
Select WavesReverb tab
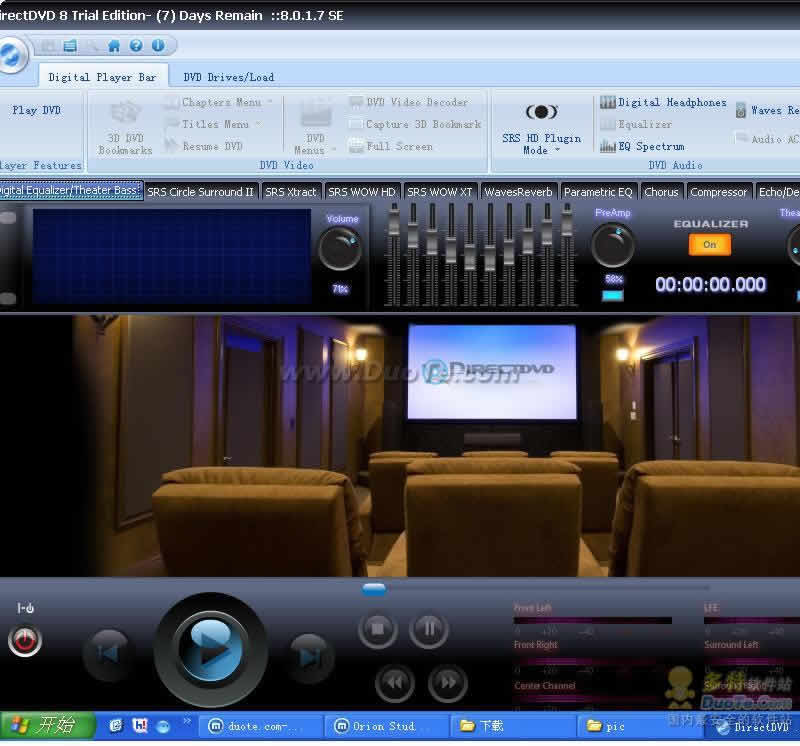point(518,192)
